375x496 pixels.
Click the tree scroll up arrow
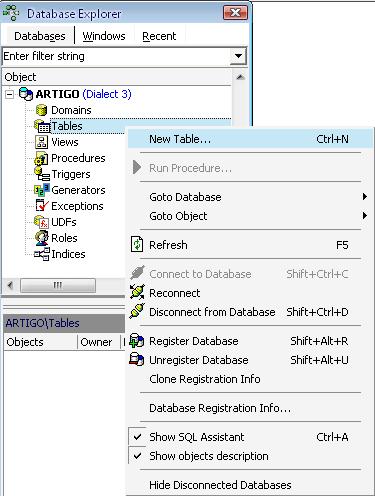[x=240, y=77]
